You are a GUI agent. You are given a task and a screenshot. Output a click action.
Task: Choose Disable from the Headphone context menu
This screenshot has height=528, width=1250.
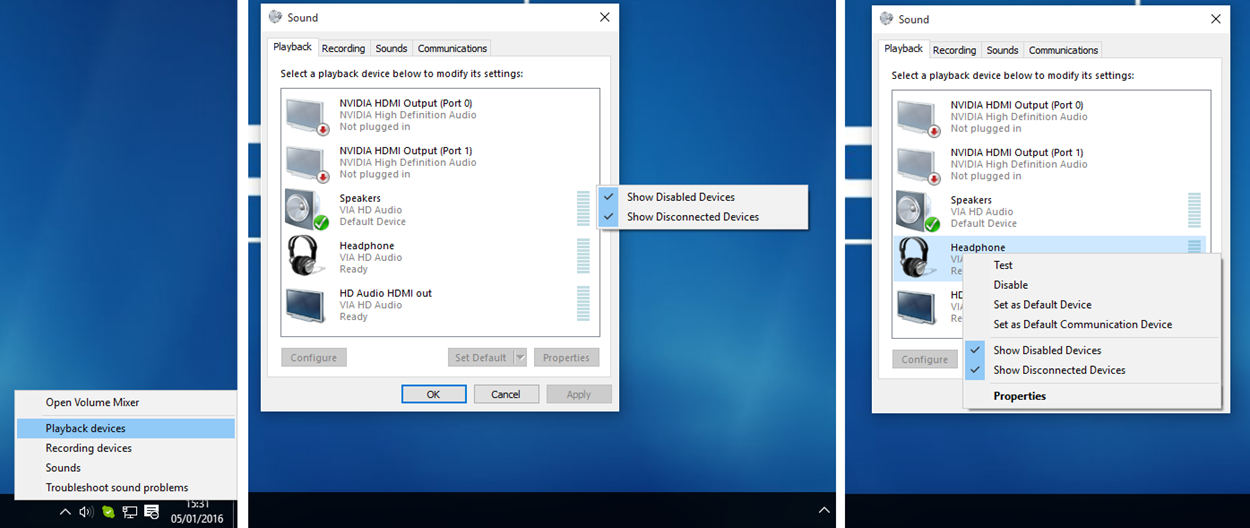(1092, 285)
